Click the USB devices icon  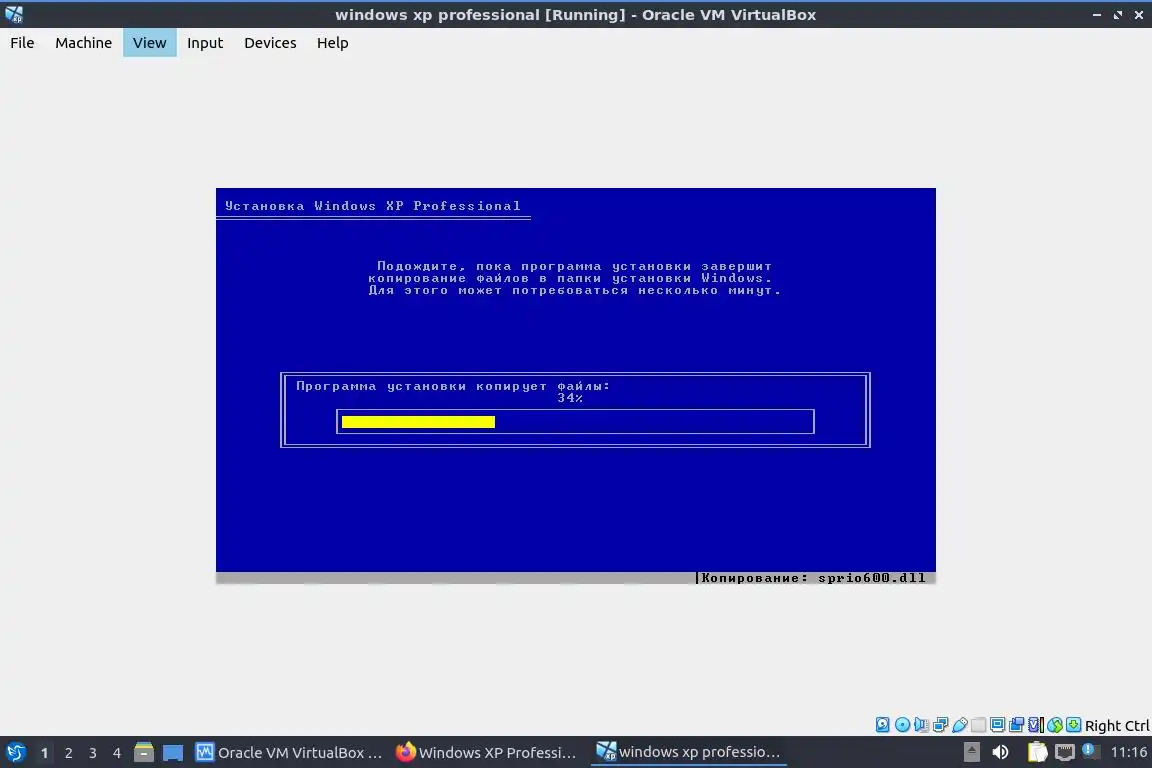(x=960, y=725)
